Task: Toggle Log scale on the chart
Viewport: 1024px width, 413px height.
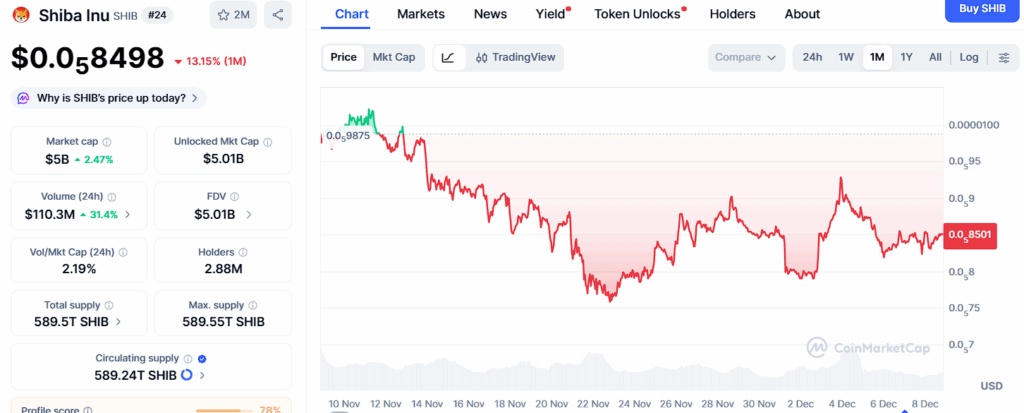Action: 969,57
